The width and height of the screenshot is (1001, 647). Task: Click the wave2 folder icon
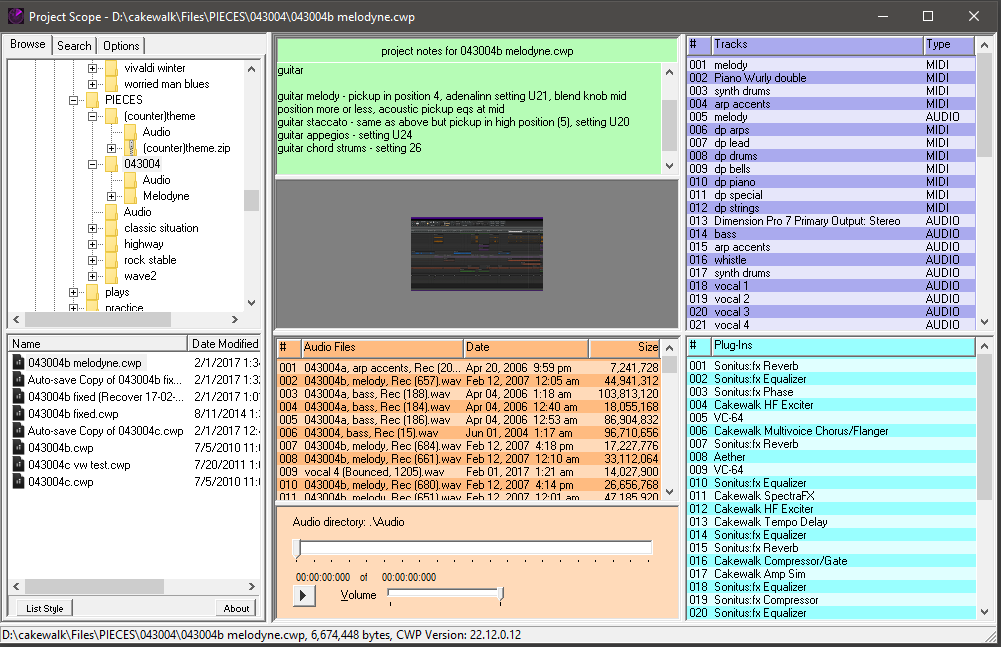(x=111, y=275)
